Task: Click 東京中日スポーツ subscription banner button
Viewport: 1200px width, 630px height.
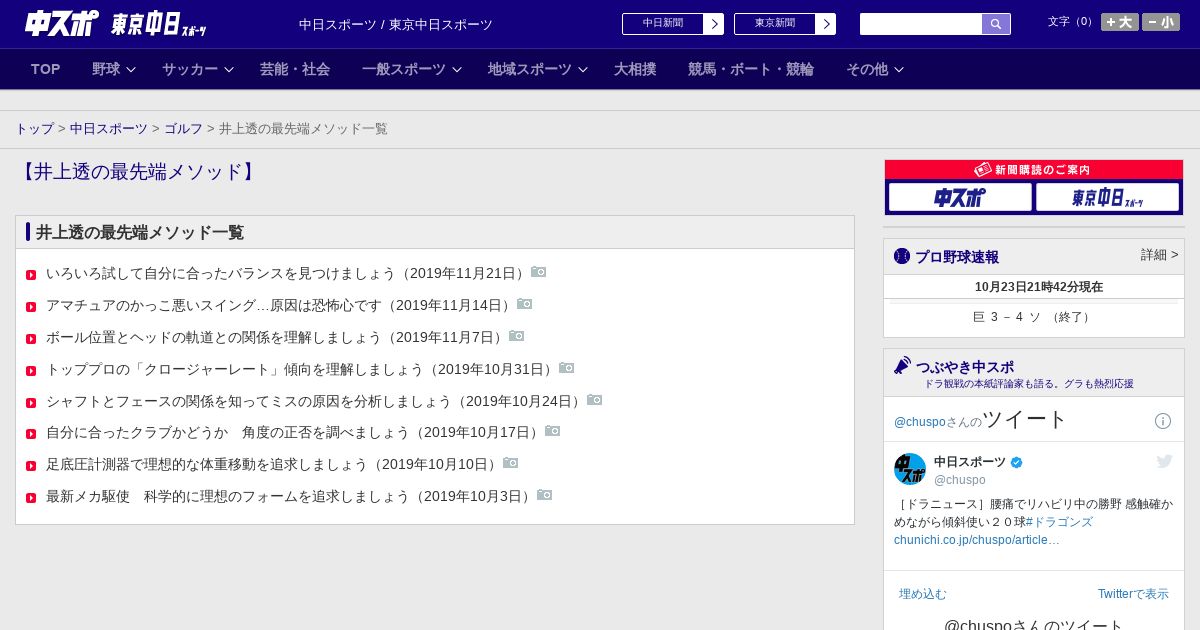Action: [x=1107, y=197]
